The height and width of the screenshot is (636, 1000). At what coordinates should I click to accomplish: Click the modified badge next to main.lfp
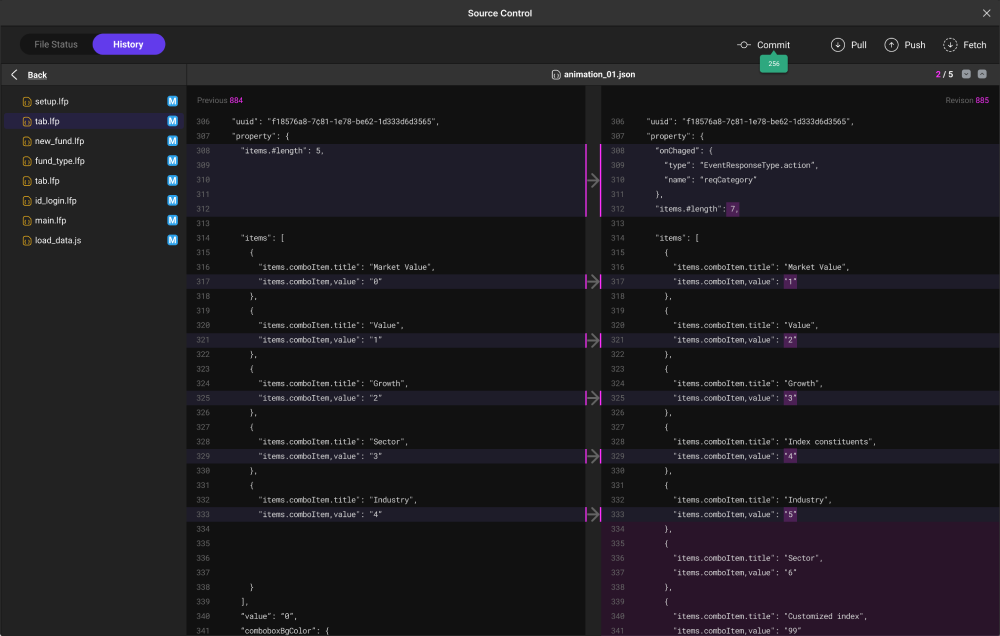pyautogui.click(x=172, y=221)
